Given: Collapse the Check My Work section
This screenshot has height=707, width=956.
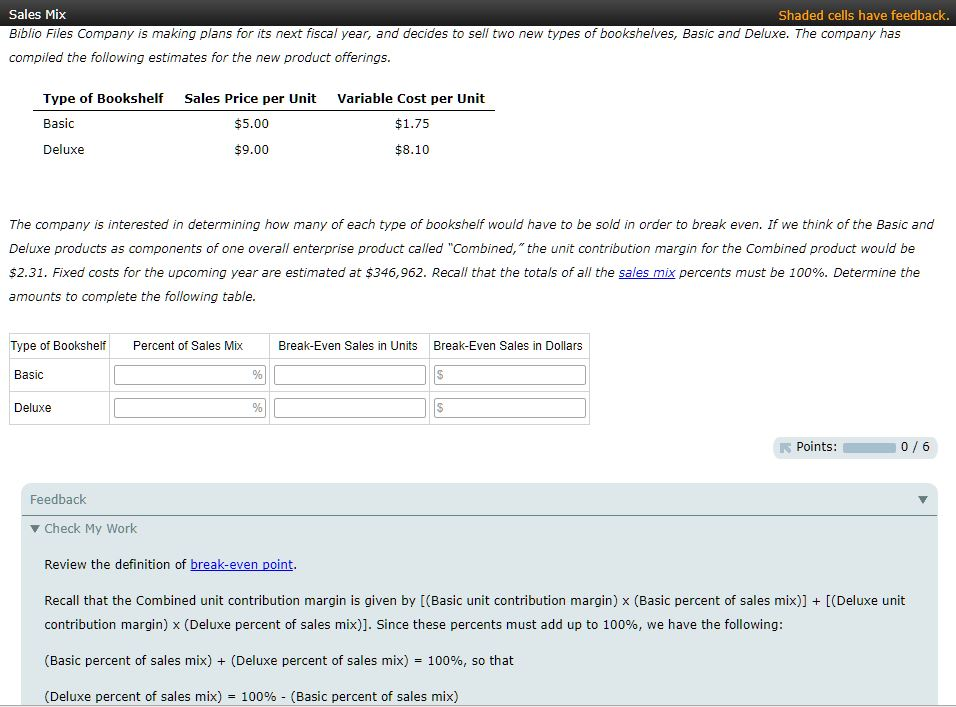Looking at the screenshot, I should 35,528.
